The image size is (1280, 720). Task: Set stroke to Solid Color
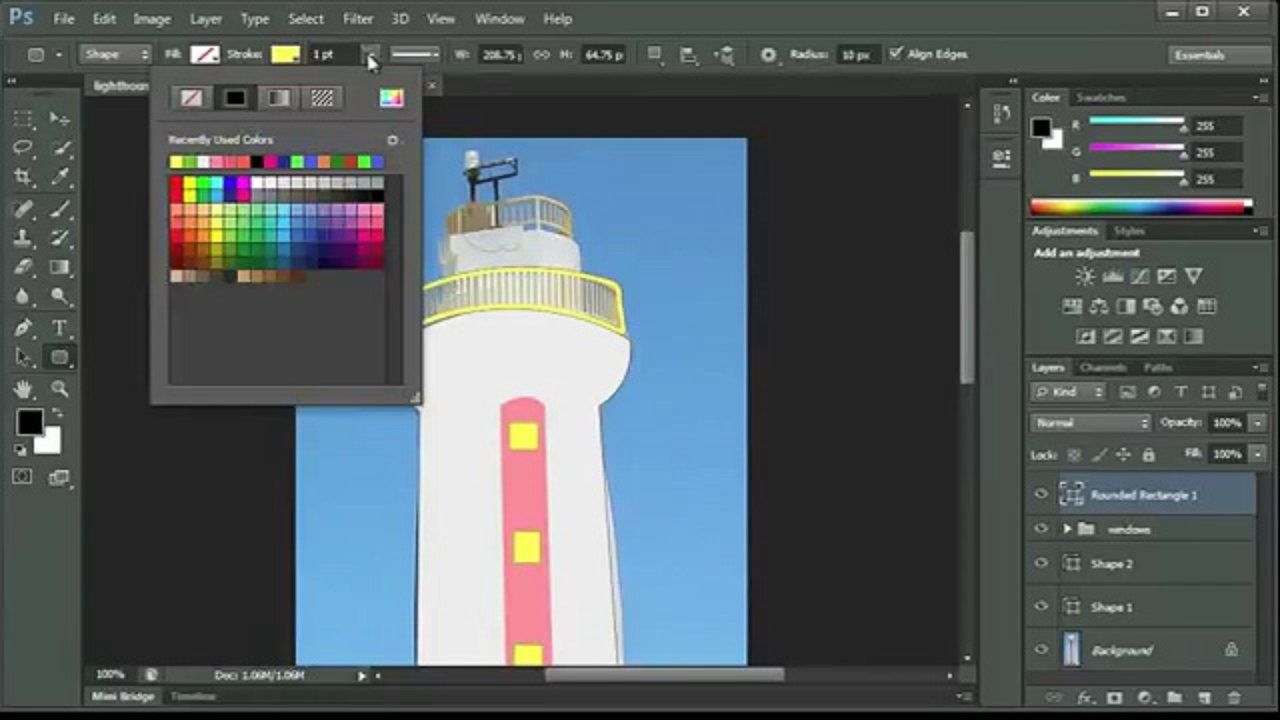pyautogui.click(x=235, y=97)
